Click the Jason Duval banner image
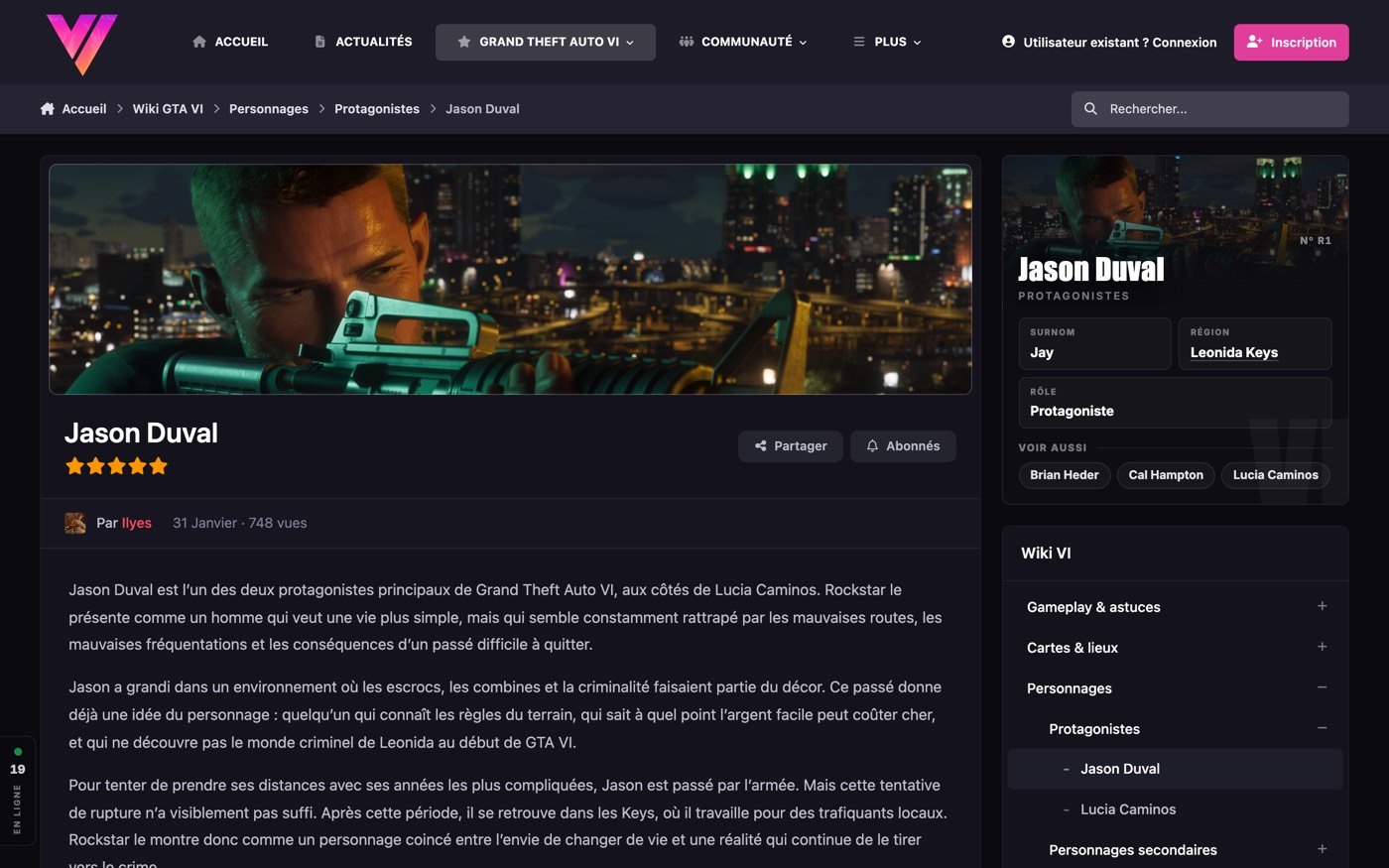Screen dimensions: 1389x868 pyautogui.click(x=510, y=279)
